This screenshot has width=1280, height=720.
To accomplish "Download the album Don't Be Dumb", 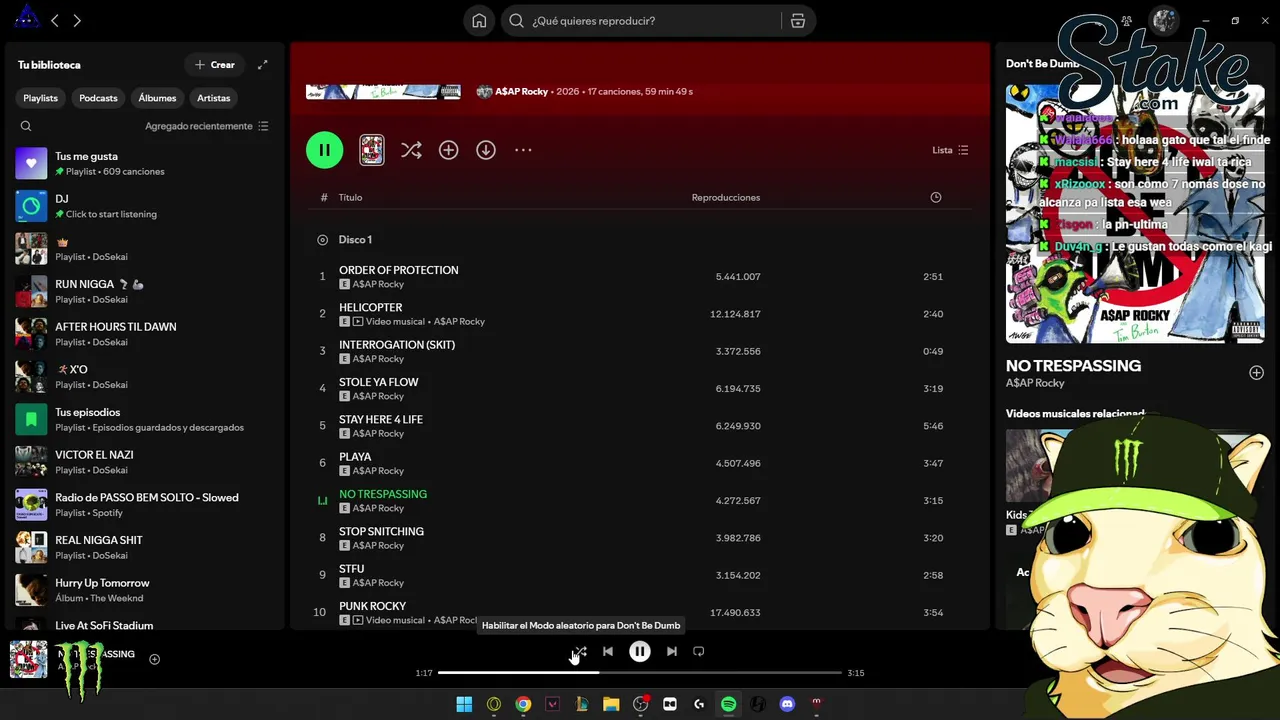I will (x=486, y=150).
